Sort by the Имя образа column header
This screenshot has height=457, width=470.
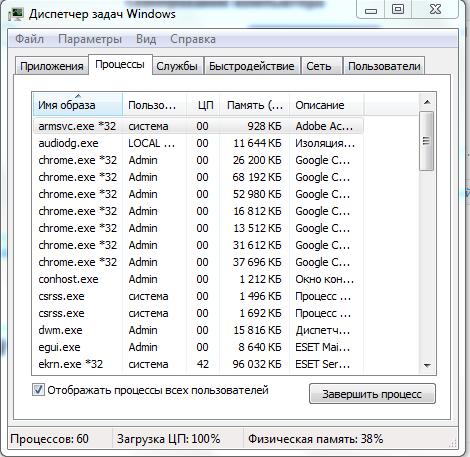click(x=78, y=105)
